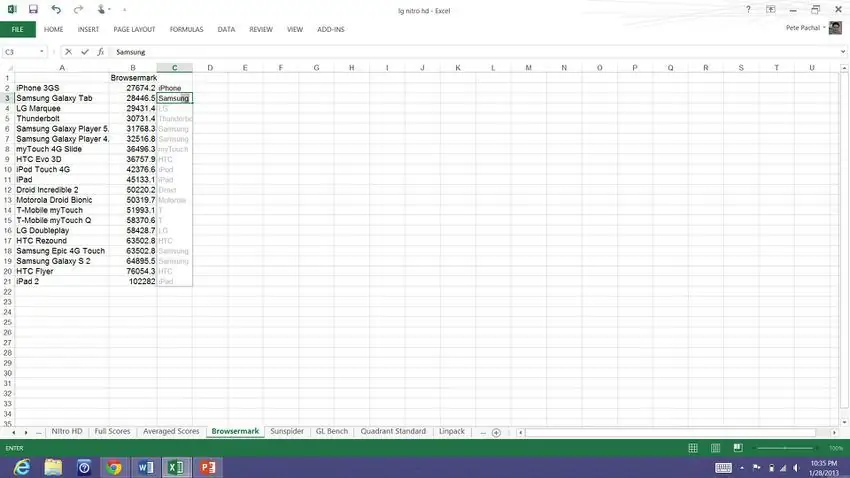
Task: Click the volume speaker icon
Action: (796, 468)
